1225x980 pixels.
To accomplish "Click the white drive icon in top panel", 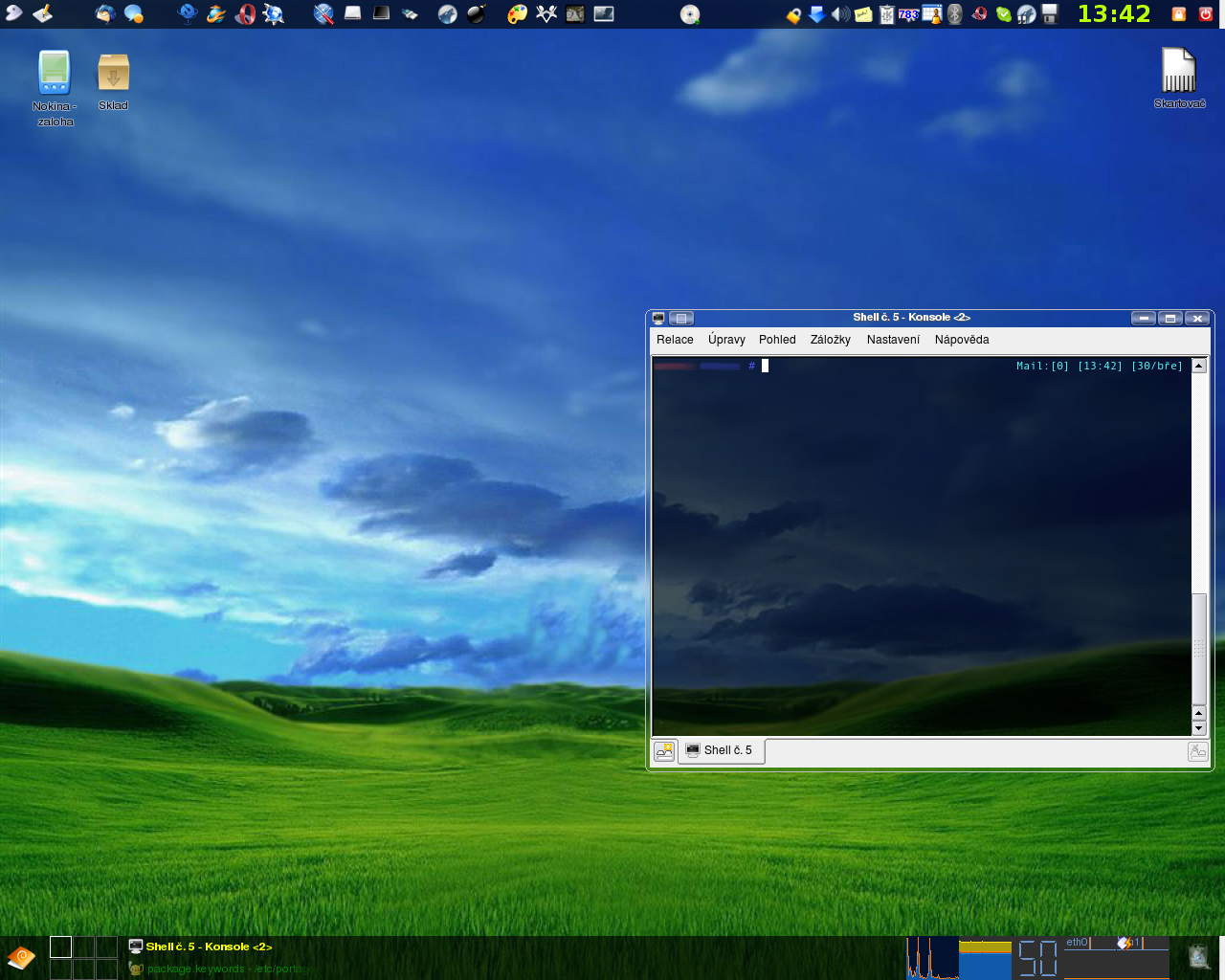I will tap(352, 13).
